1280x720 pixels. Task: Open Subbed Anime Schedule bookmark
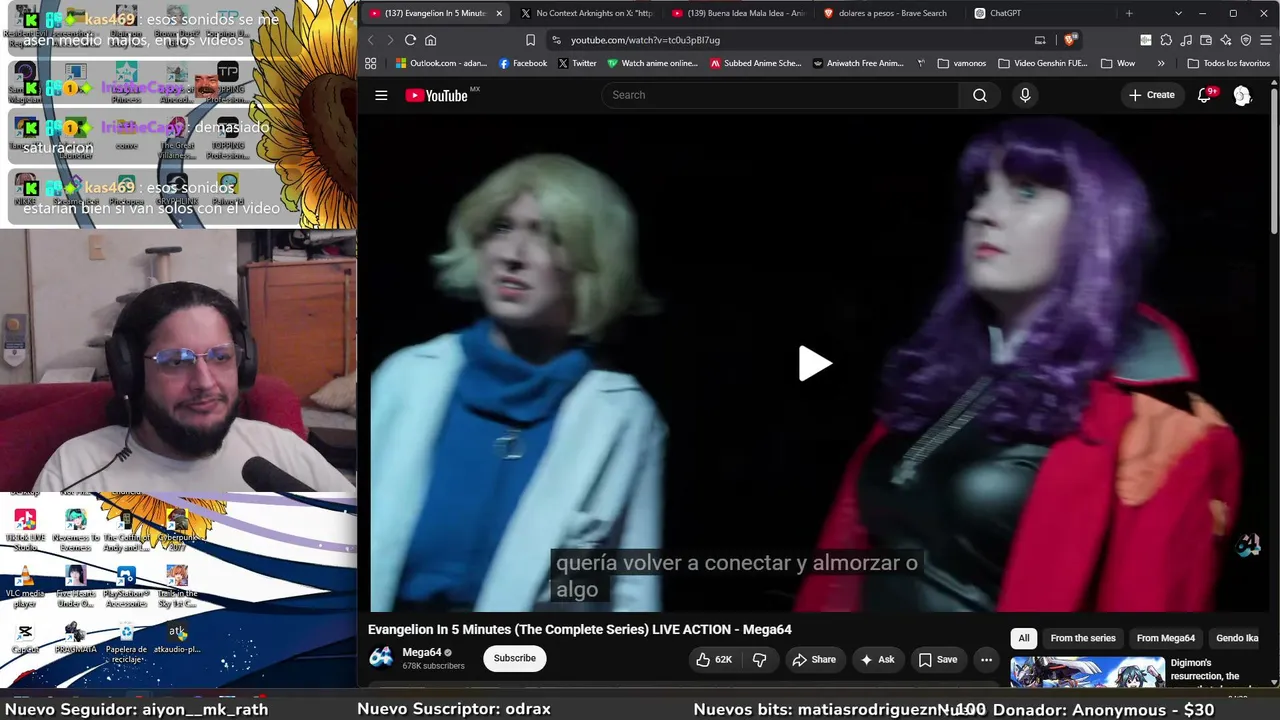coord(756,63)
